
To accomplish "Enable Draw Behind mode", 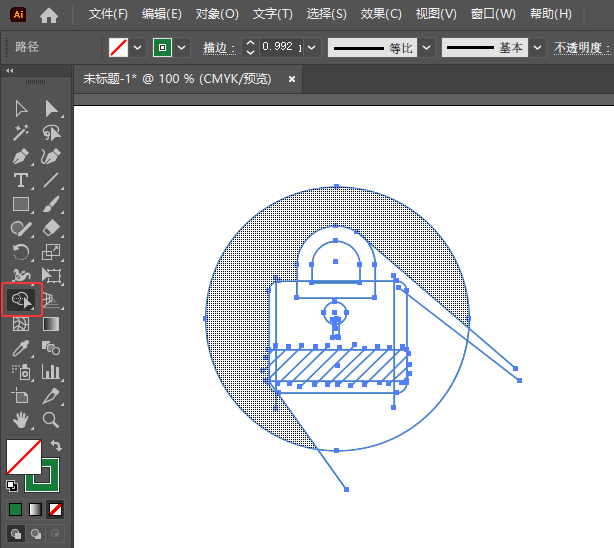I will click(x=36, y=534).
